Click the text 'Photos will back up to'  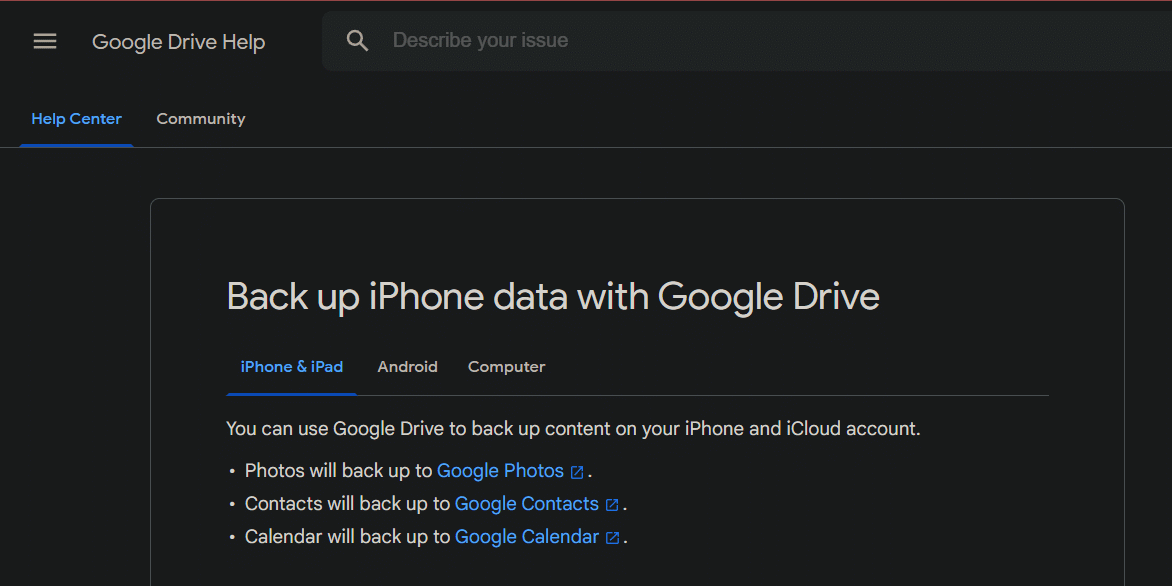[339, 471]
